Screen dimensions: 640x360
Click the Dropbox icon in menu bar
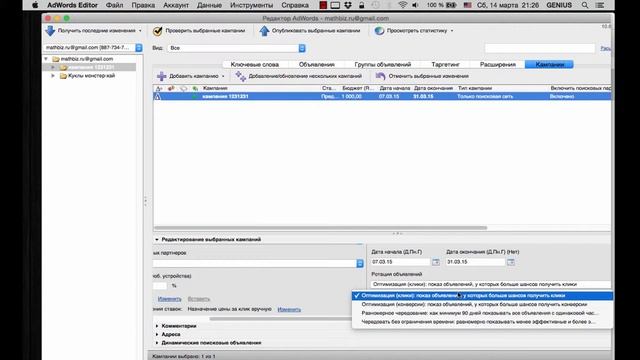[x=348, y=5]
